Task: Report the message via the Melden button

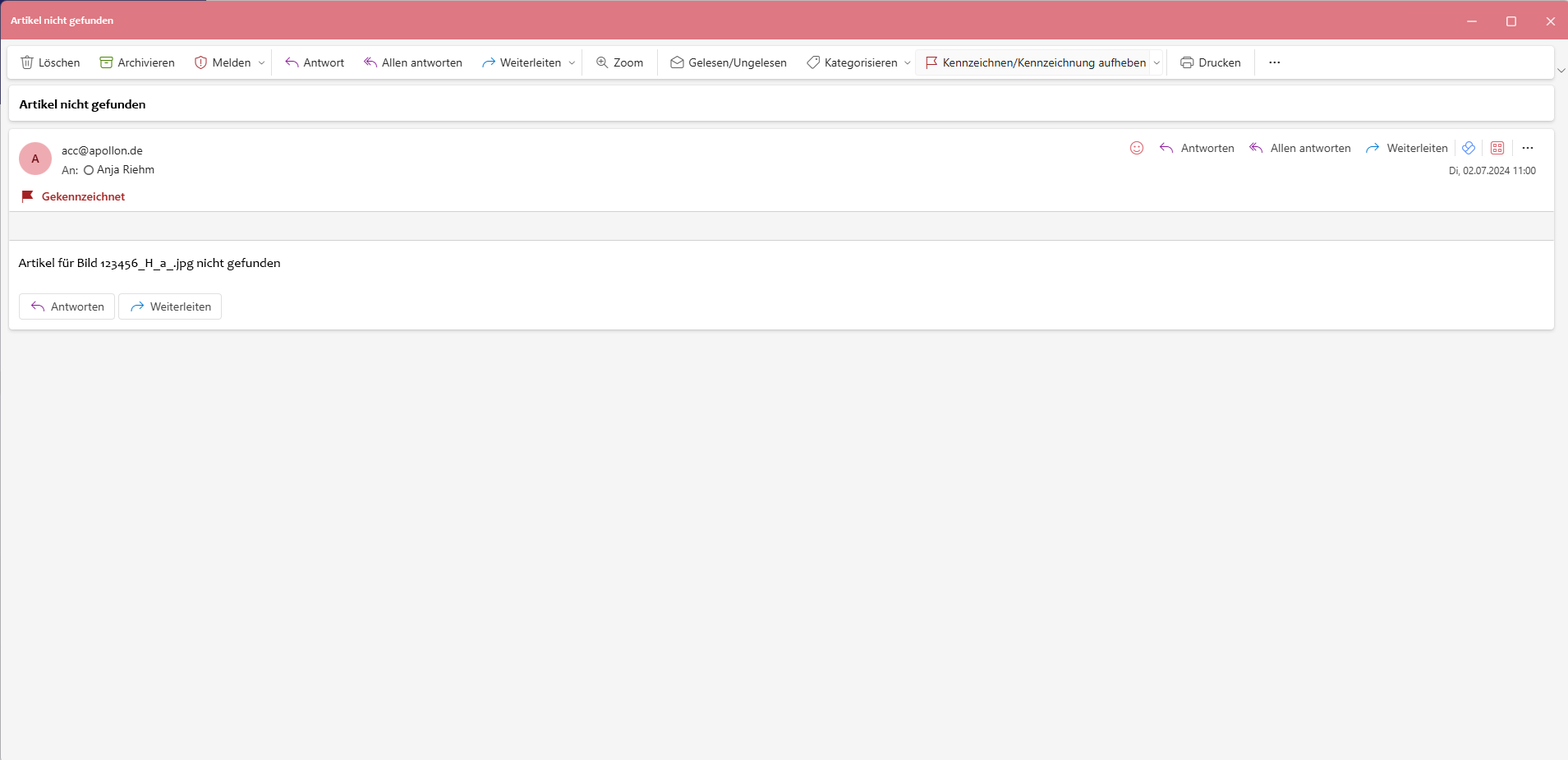Action: [x=223, y=62]
